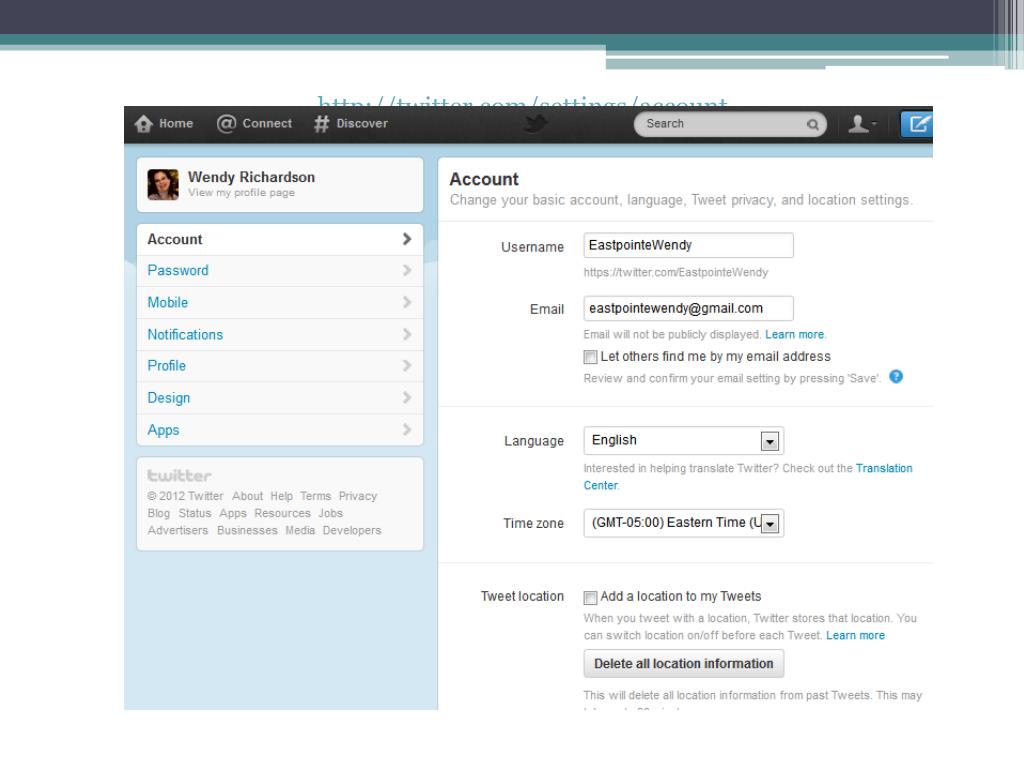Open the Language dropdown
Viewport: 1024px width, 768px height.
pos(684,441)
